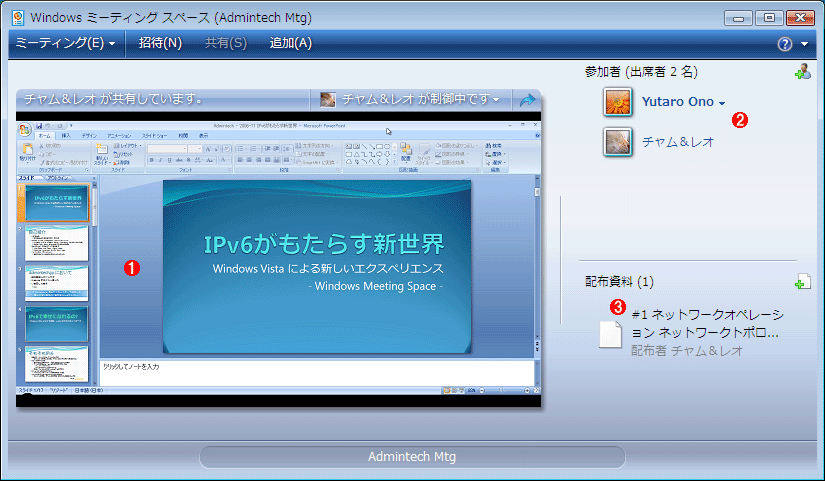Open the font size combo box
The image size is (825, 481).
pos(195,149)
